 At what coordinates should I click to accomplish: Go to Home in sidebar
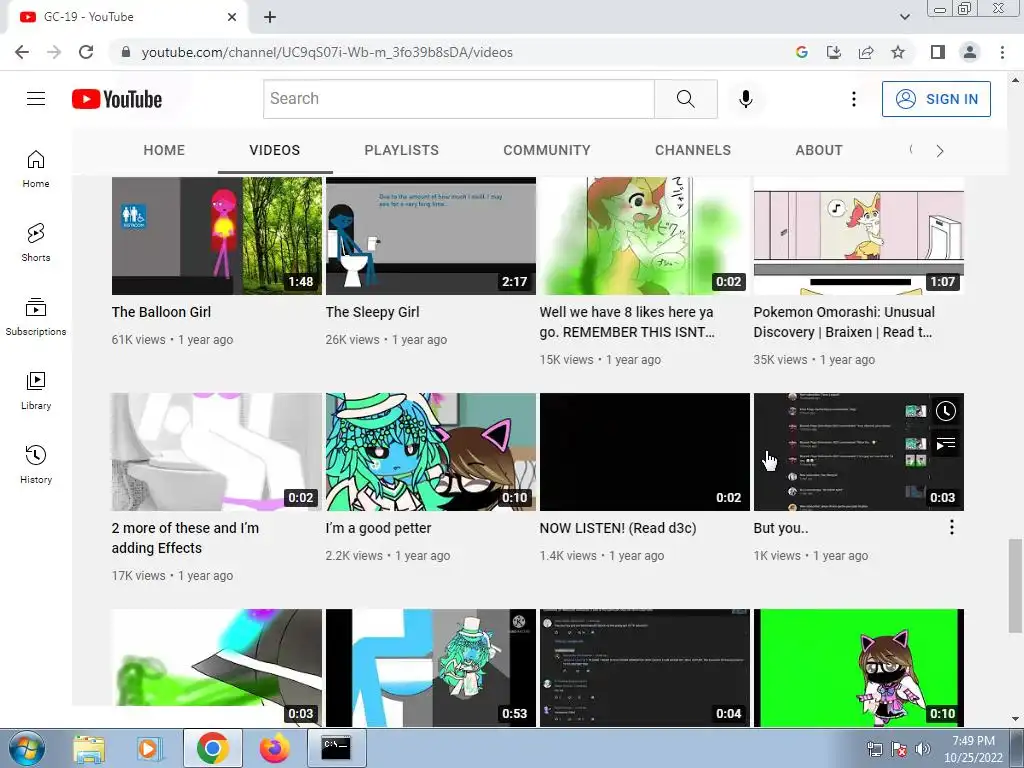pos(36,169)
